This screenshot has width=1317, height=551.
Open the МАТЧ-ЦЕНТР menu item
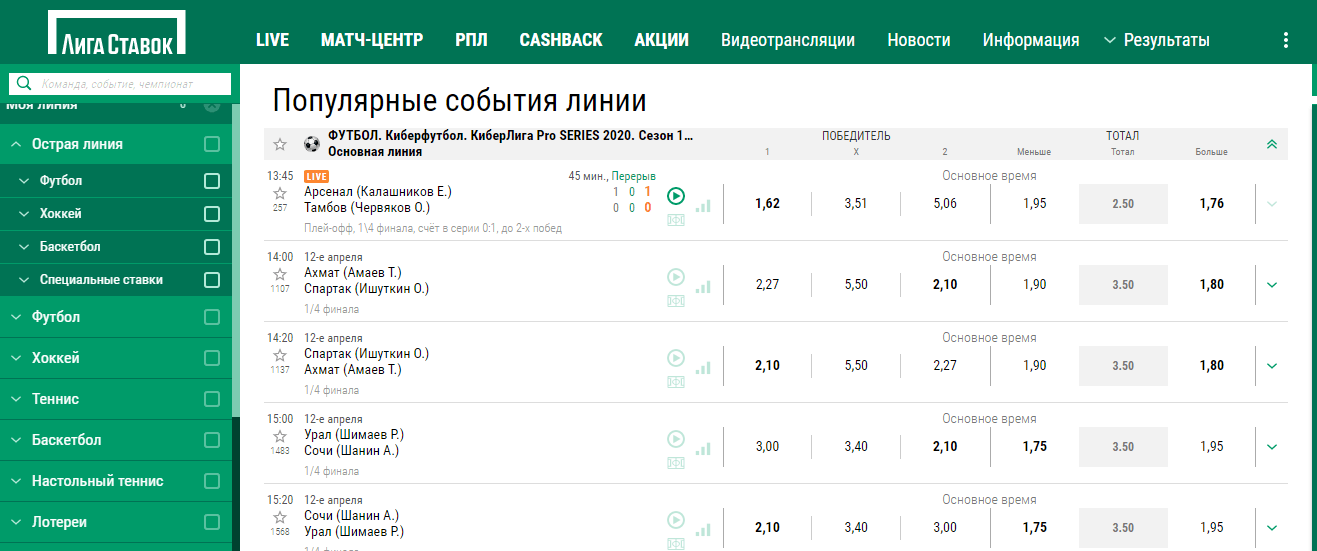(372, 40)
